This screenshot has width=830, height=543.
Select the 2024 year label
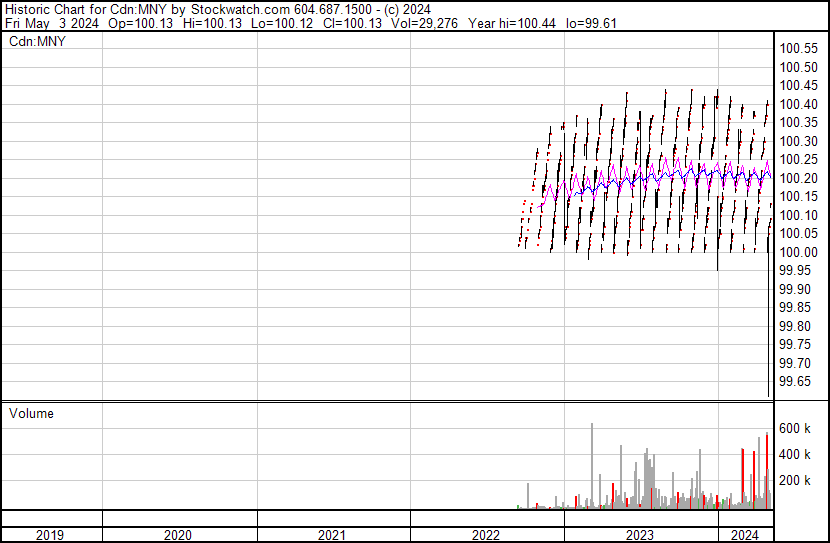(x=744, y=535)
